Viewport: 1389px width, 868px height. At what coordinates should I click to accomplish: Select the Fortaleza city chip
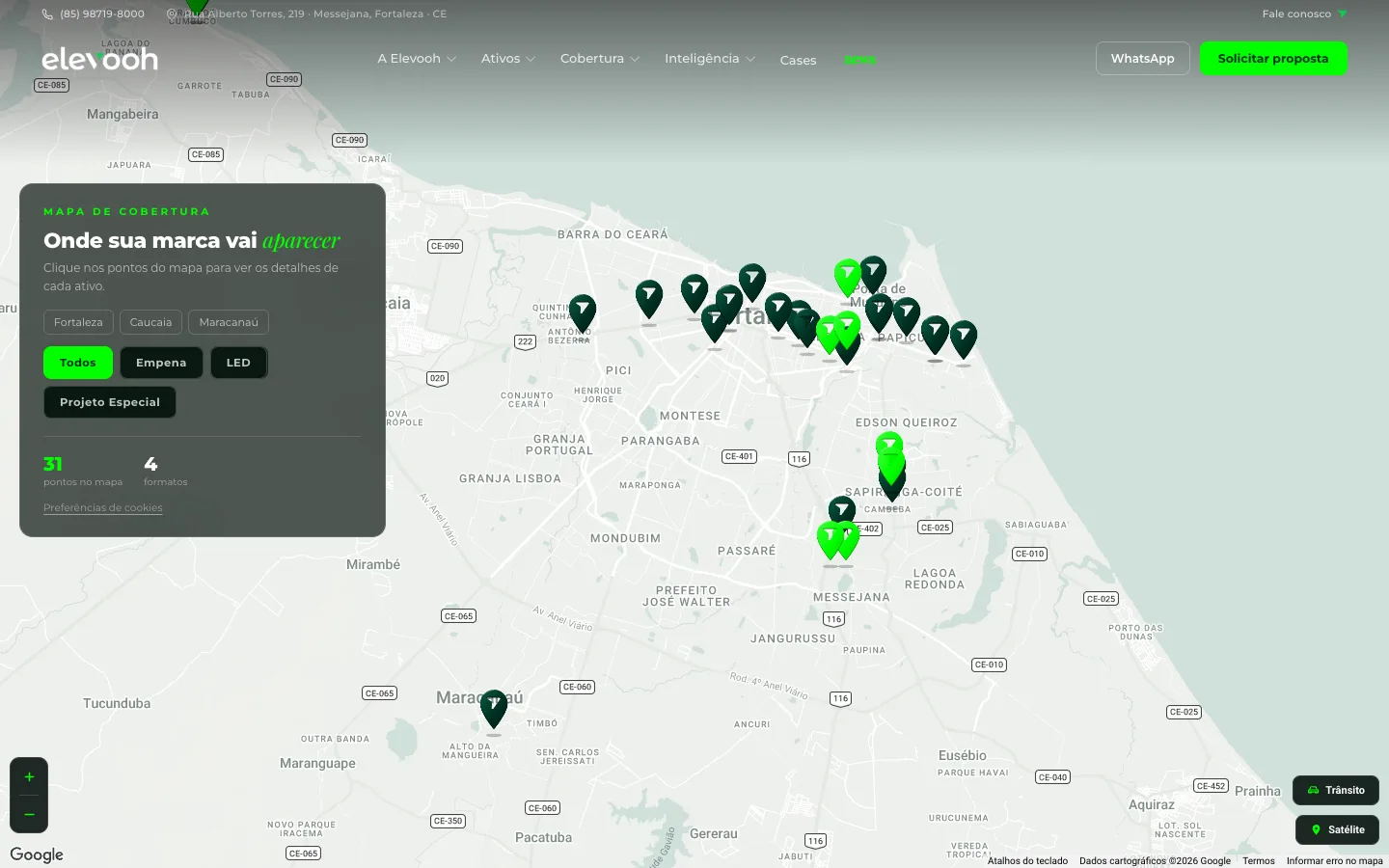coord(78,322)
